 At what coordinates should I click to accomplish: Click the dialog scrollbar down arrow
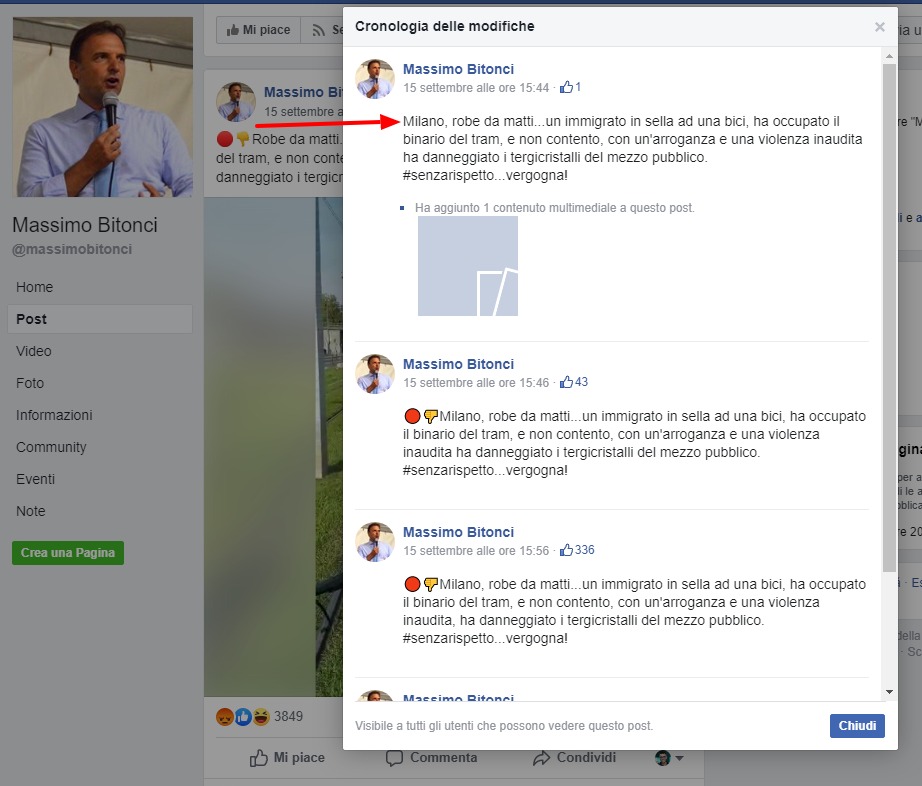[x=889, y=692]
